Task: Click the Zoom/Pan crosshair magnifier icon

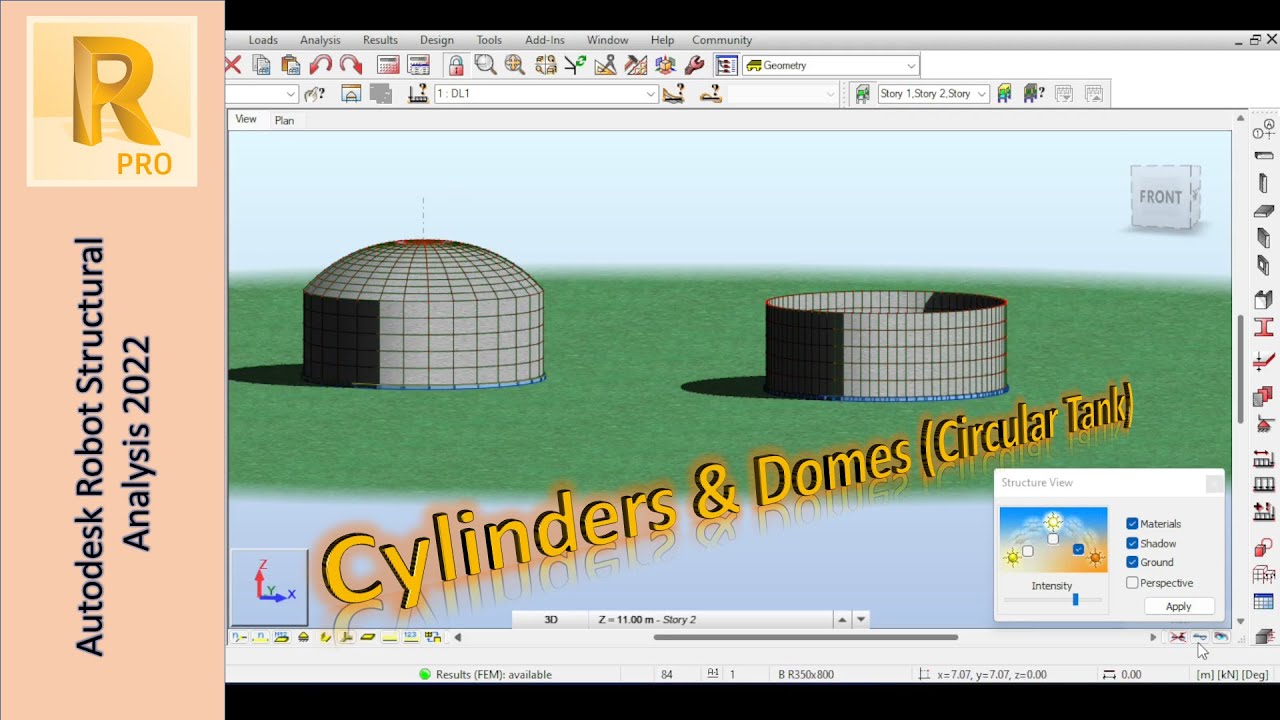Action: [x=515, y=65]
